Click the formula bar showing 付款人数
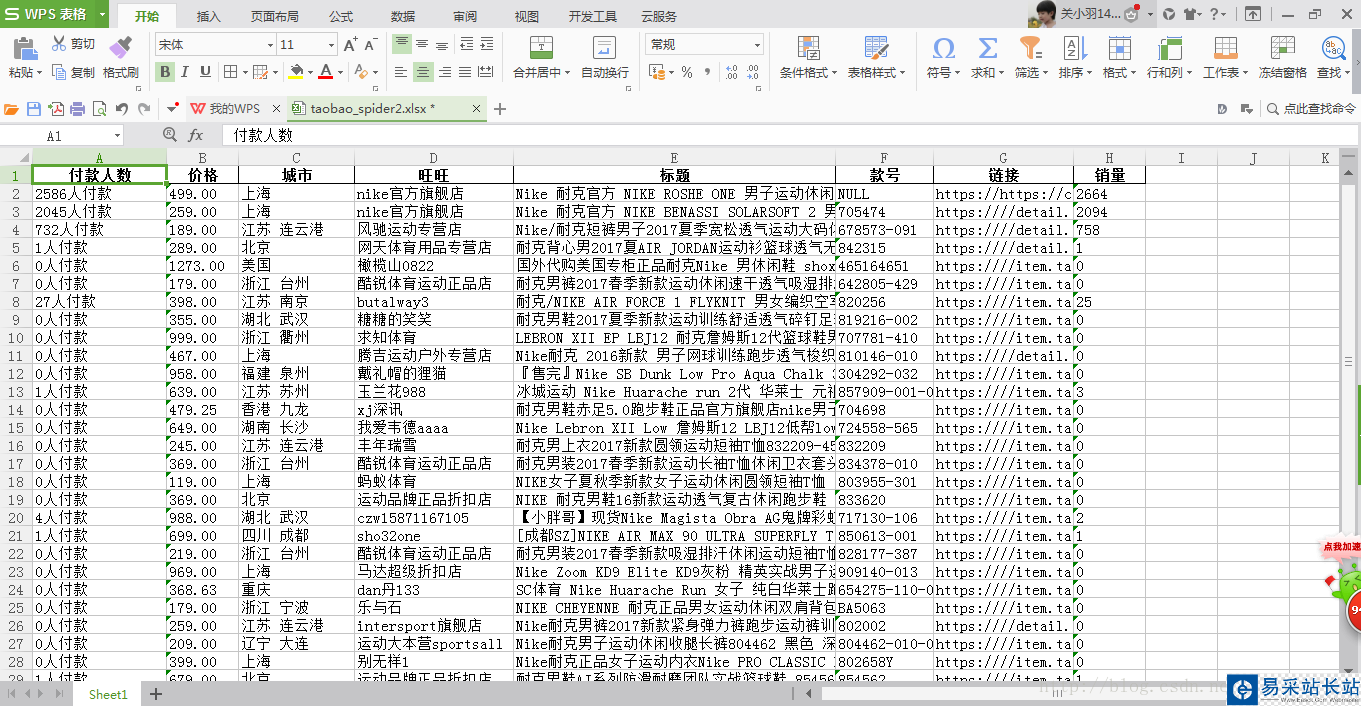 790,135
